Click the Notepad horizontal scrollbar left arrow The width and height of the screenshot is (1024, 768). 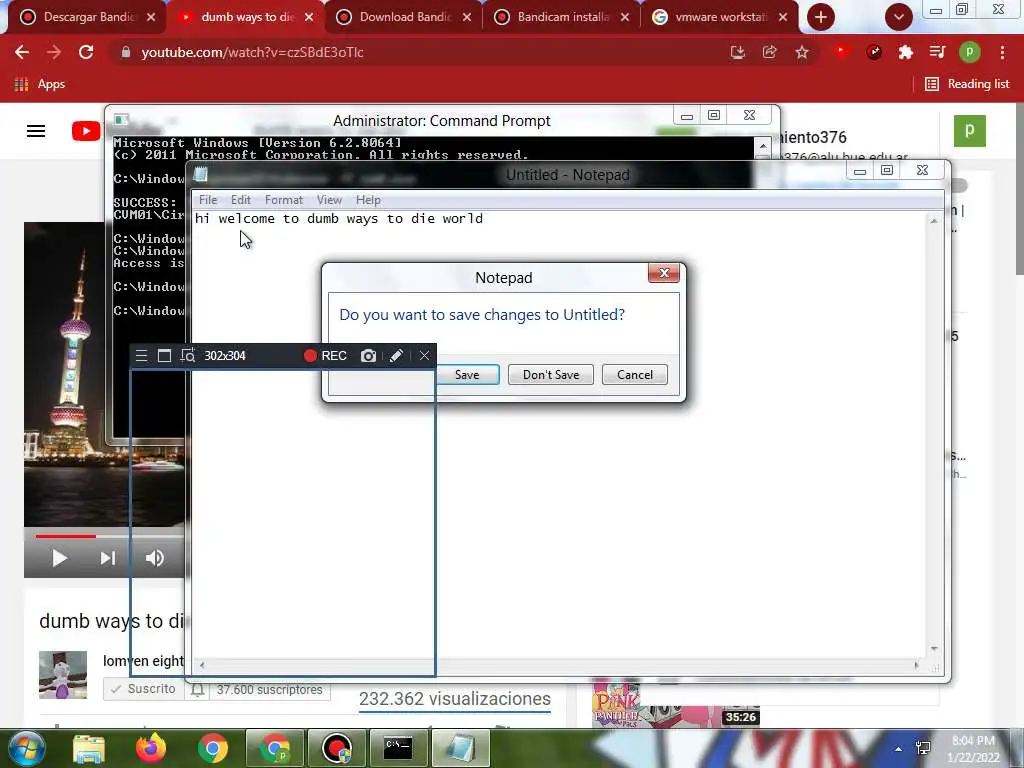[x=202, y=665]
